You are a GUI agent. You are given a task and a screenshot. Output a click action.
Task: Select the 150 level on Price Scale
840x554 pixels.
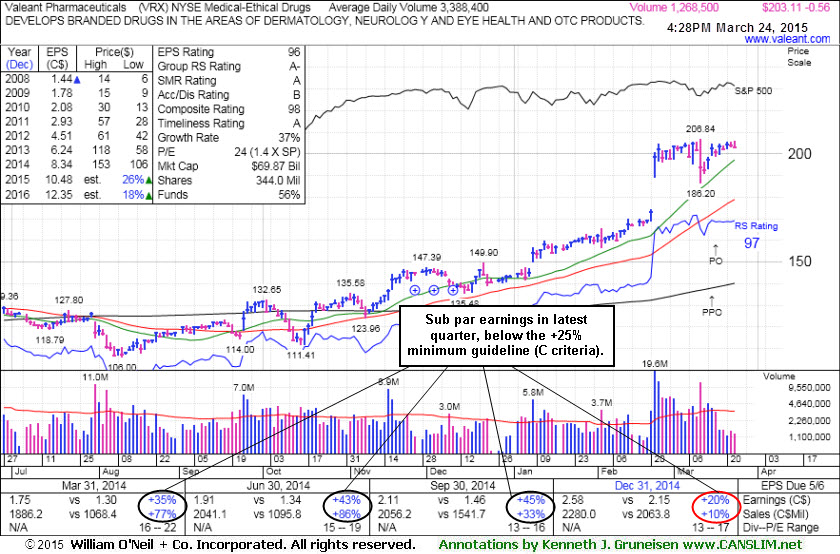coord(799,261)
